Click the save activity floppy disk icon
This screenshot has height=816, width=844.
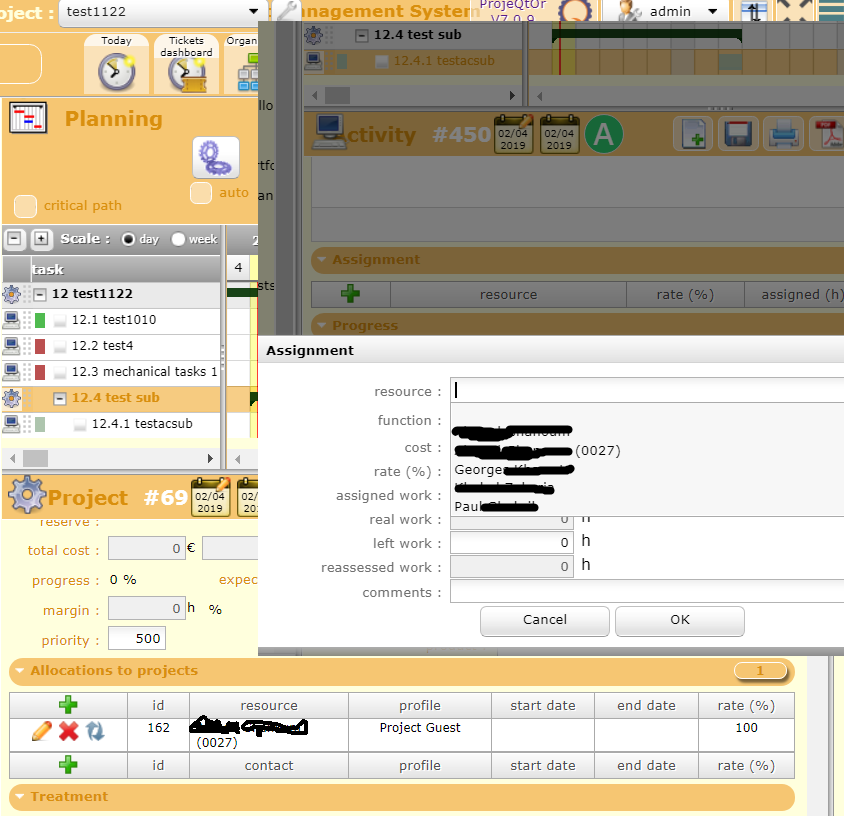pos(737,134)
